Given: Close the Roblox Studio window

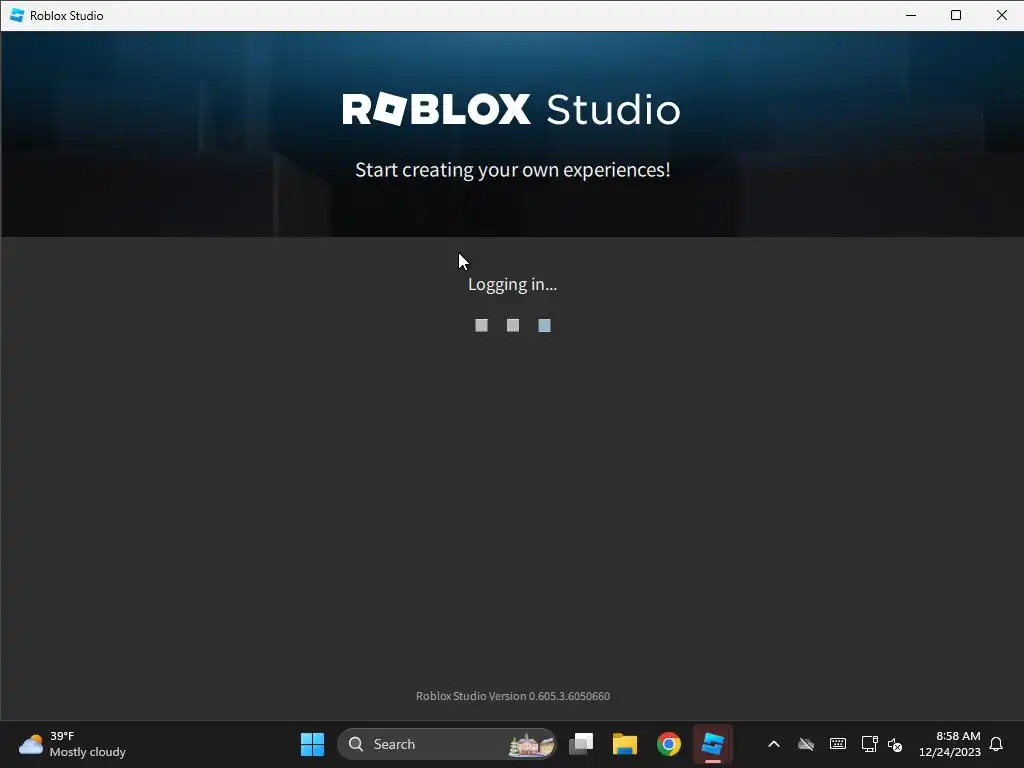Looking at the screenshot, I should [x=1001, y=15].
